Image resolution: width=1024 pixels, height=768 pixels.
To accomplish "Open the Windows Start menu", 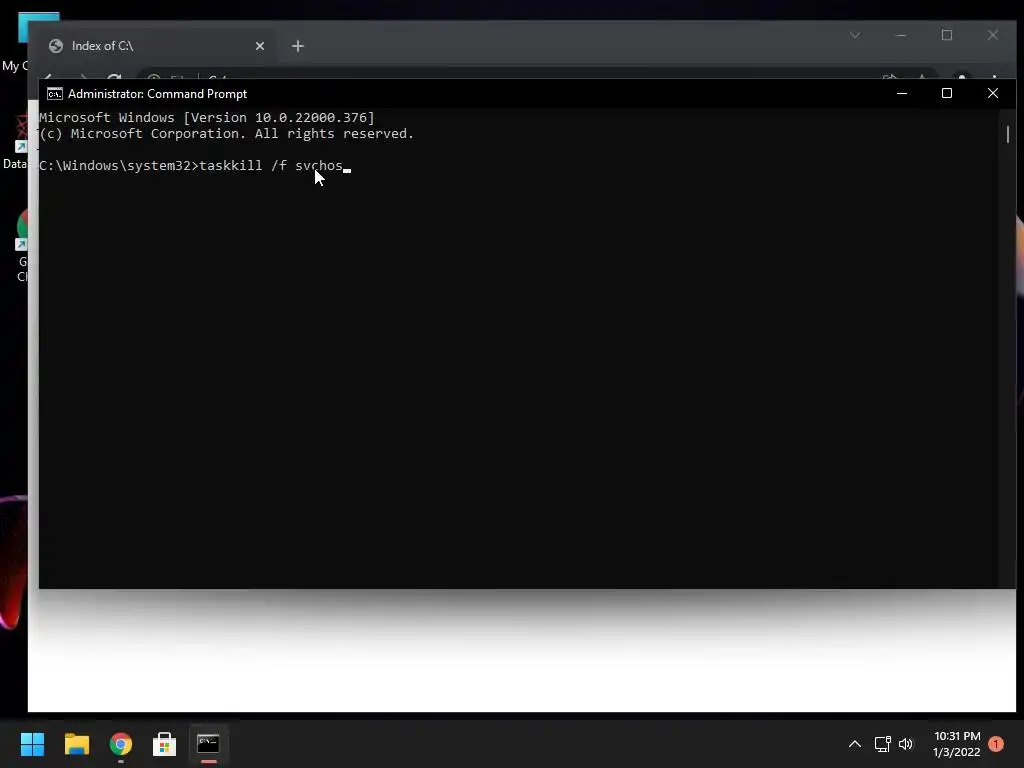I will point(32,744).
